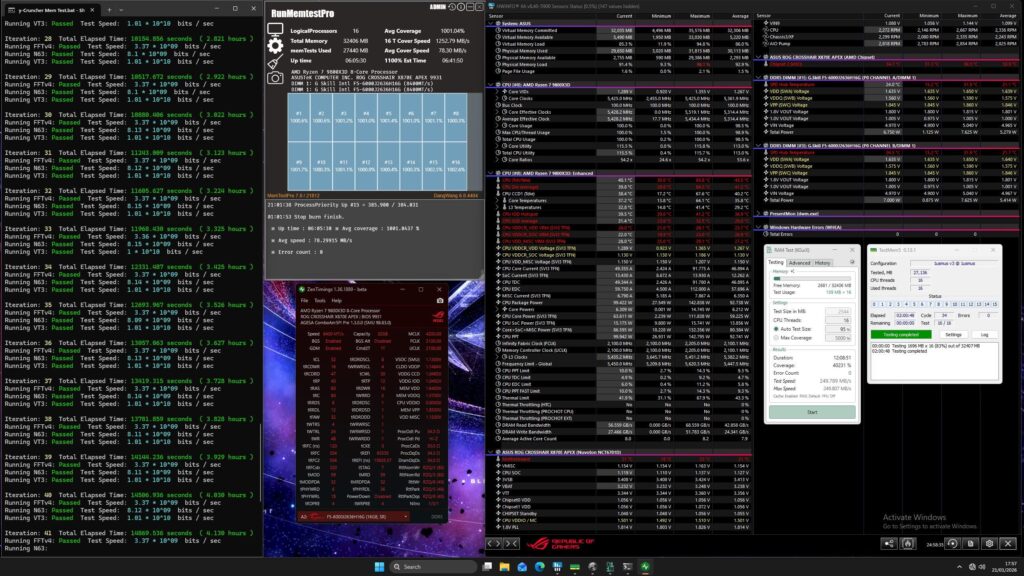Expand the L3 Clocks row
The image size is (1024, 576).
[x=497, y=357]
